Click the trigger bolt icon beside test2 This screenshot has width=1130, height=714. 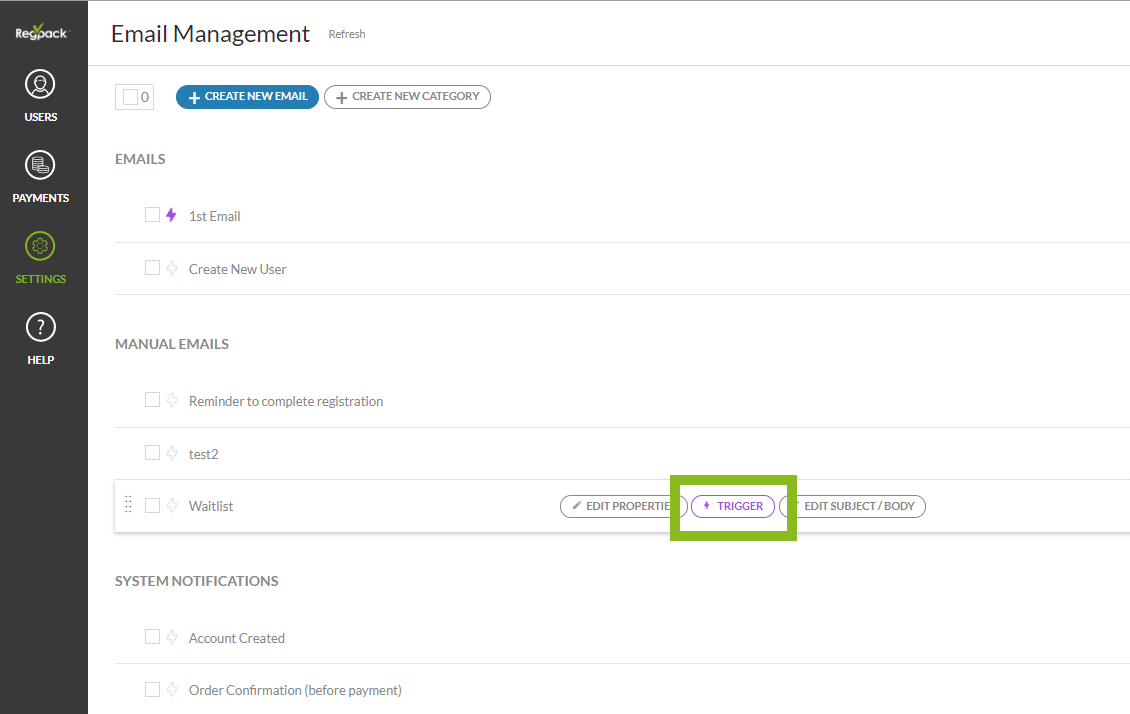coord(171,453)
